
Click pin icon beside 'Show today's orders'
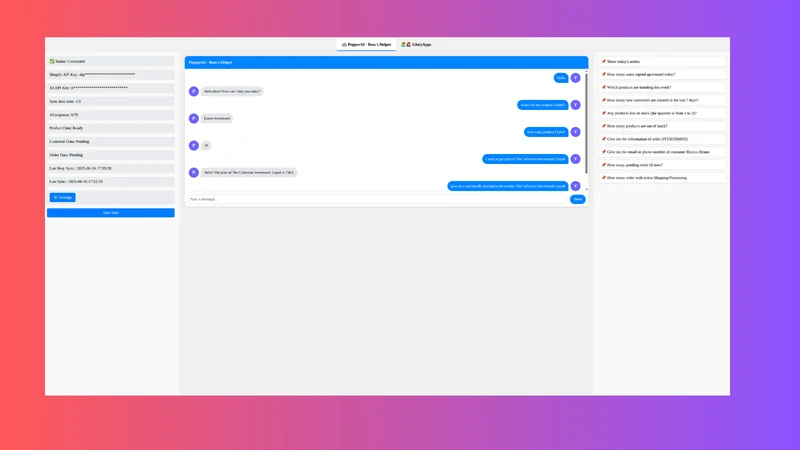point(604,61)
